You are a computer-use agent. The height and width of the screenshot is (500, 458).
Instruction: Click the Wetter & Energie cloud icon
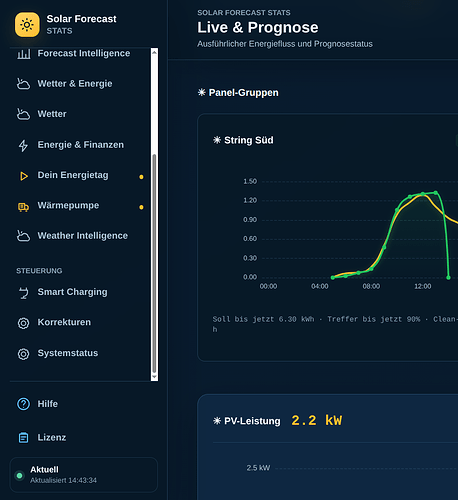click(23, 84)
